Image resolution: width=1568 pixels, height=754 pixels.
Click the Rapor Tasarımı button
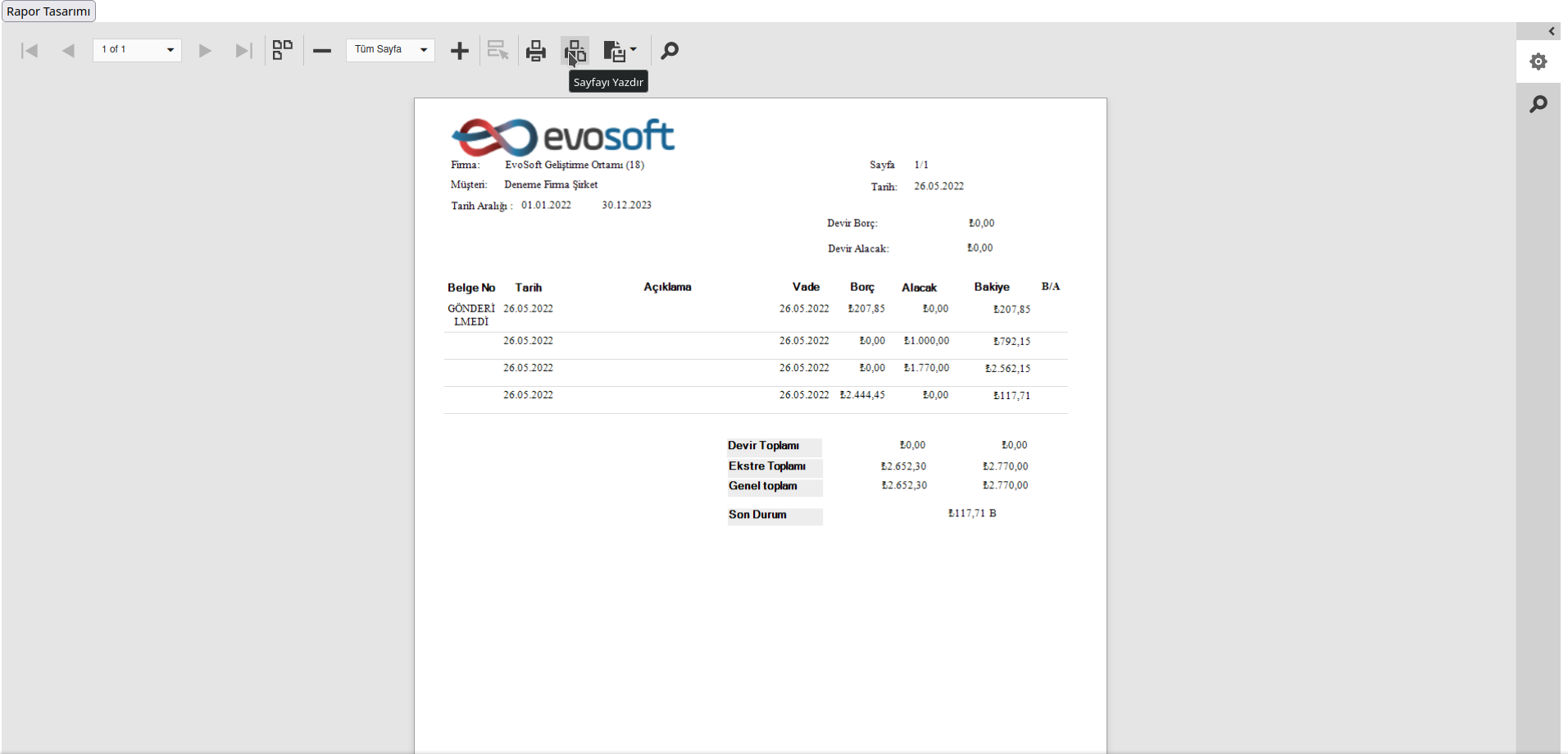48,11
